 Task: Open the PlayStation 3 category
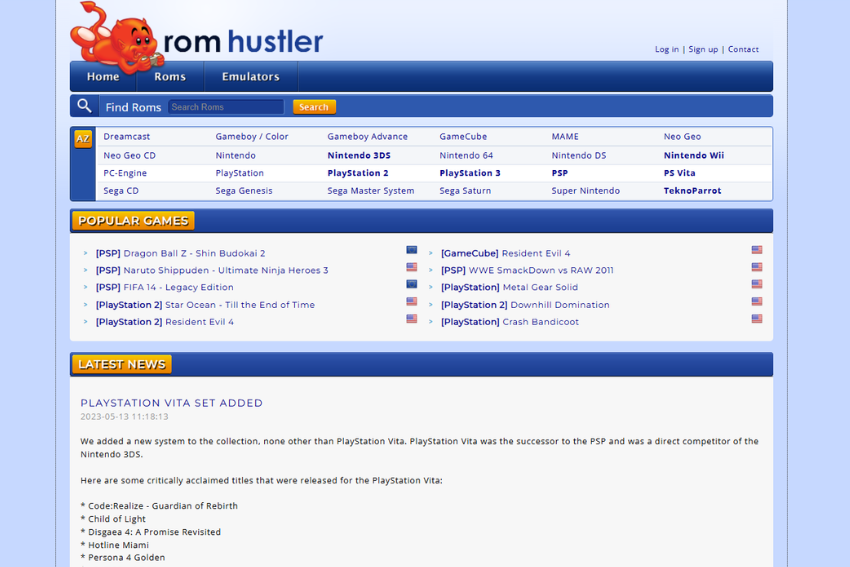pyautogui.click(x=470, y=173)
